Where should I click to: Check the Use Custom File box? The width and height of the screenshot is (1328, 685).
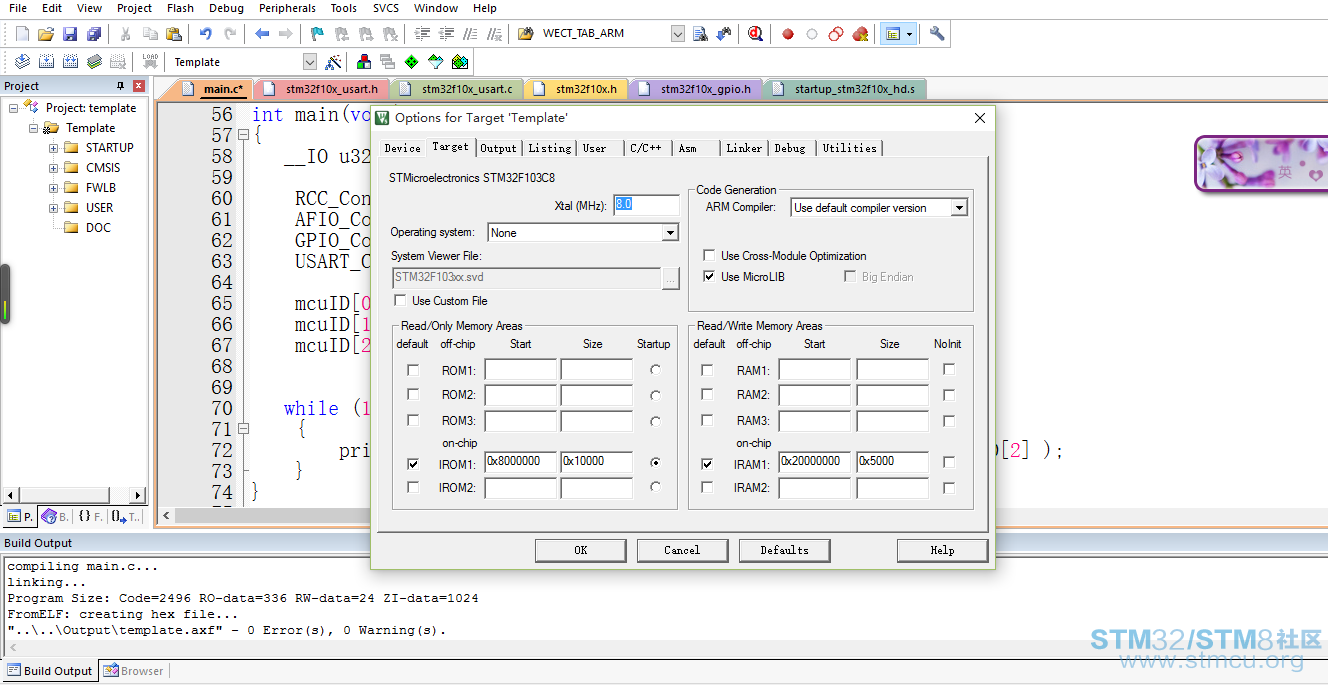pyautogui.click(x=400, y=301)
